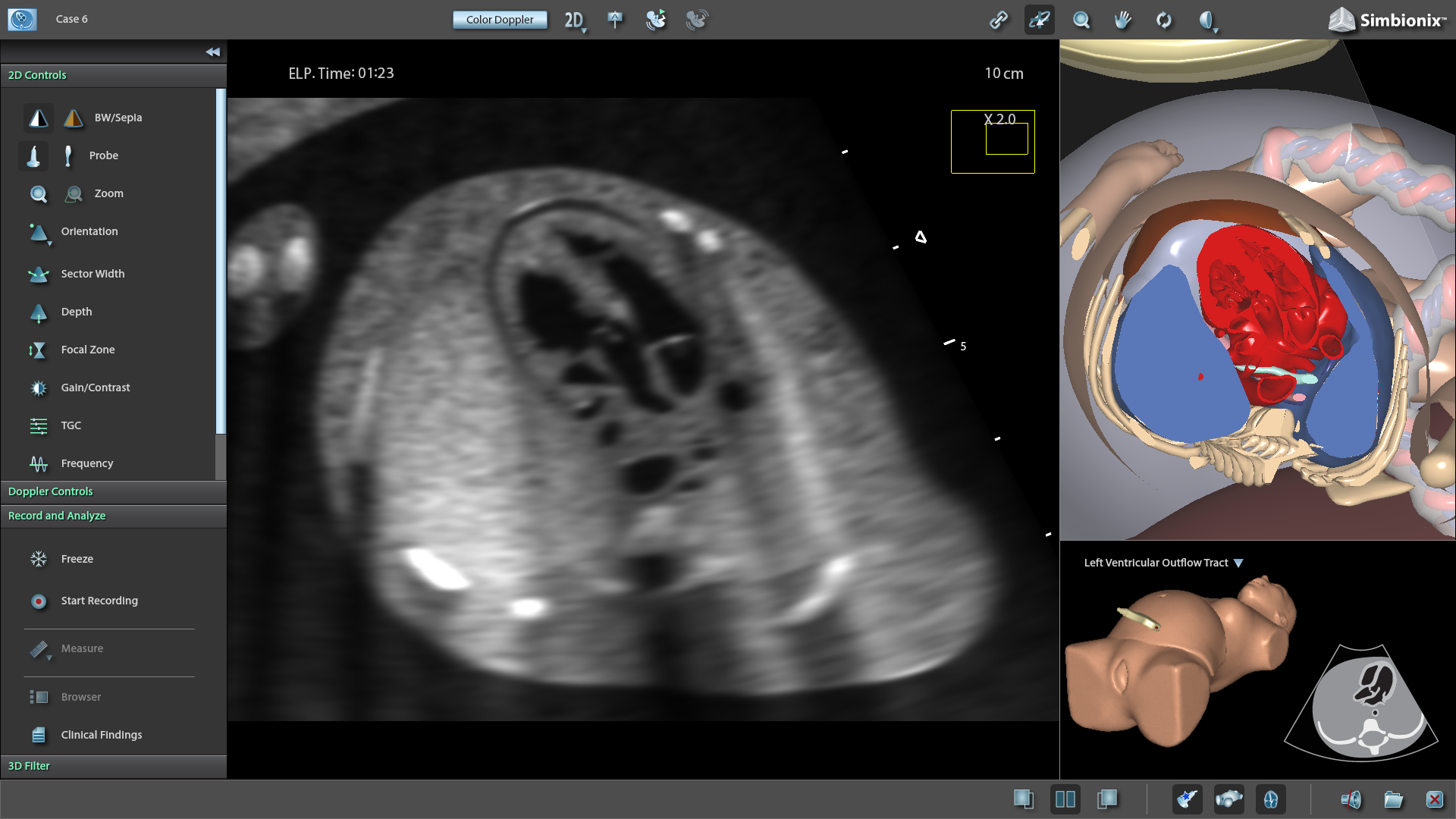Collapse the left panel with double arrows
The image size is (1456, 819).
[x=212, y=52]
